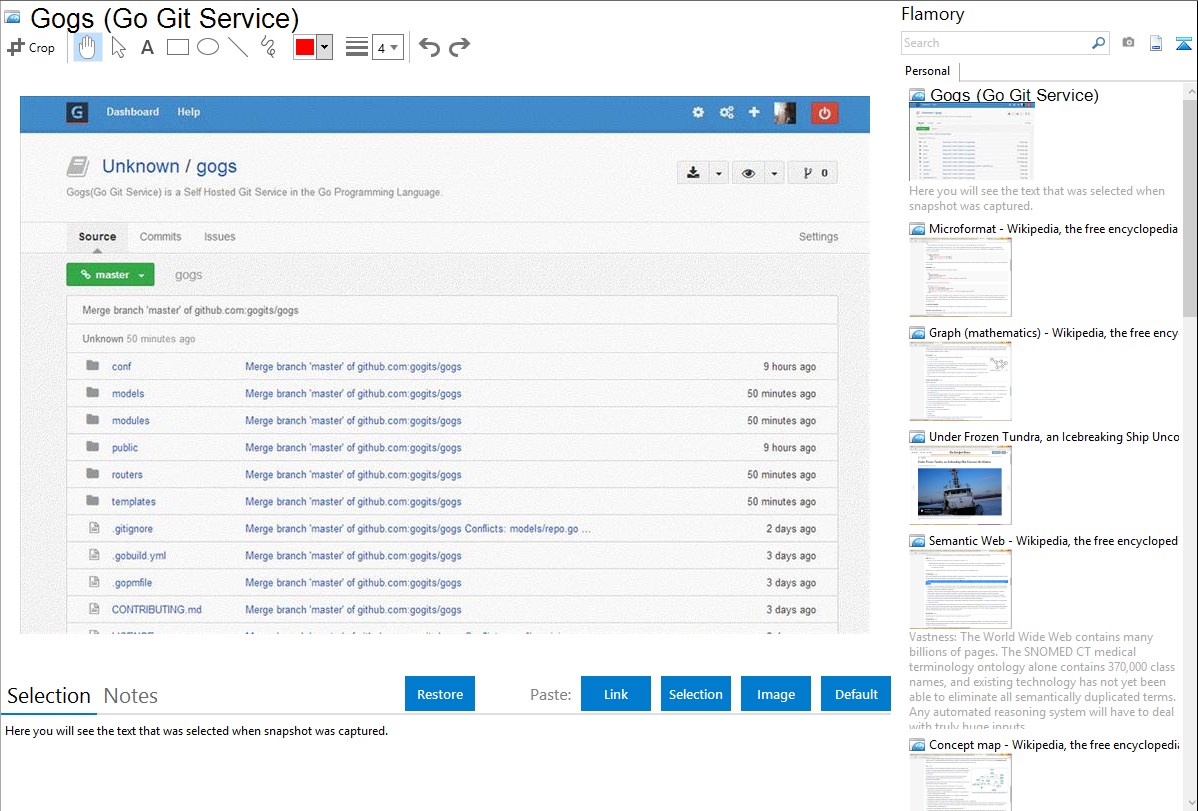Click the Gogs G logo in the snapshot

76,113
